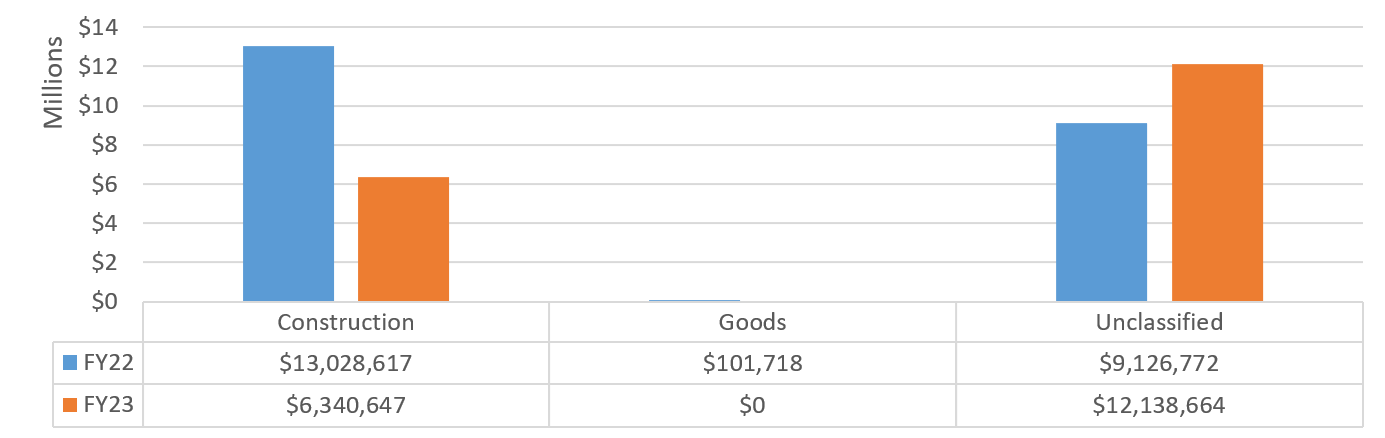Viewport: 1385px width, 438px height.
Task: Click the FY22 legend text label
Action: click(108, 364)
